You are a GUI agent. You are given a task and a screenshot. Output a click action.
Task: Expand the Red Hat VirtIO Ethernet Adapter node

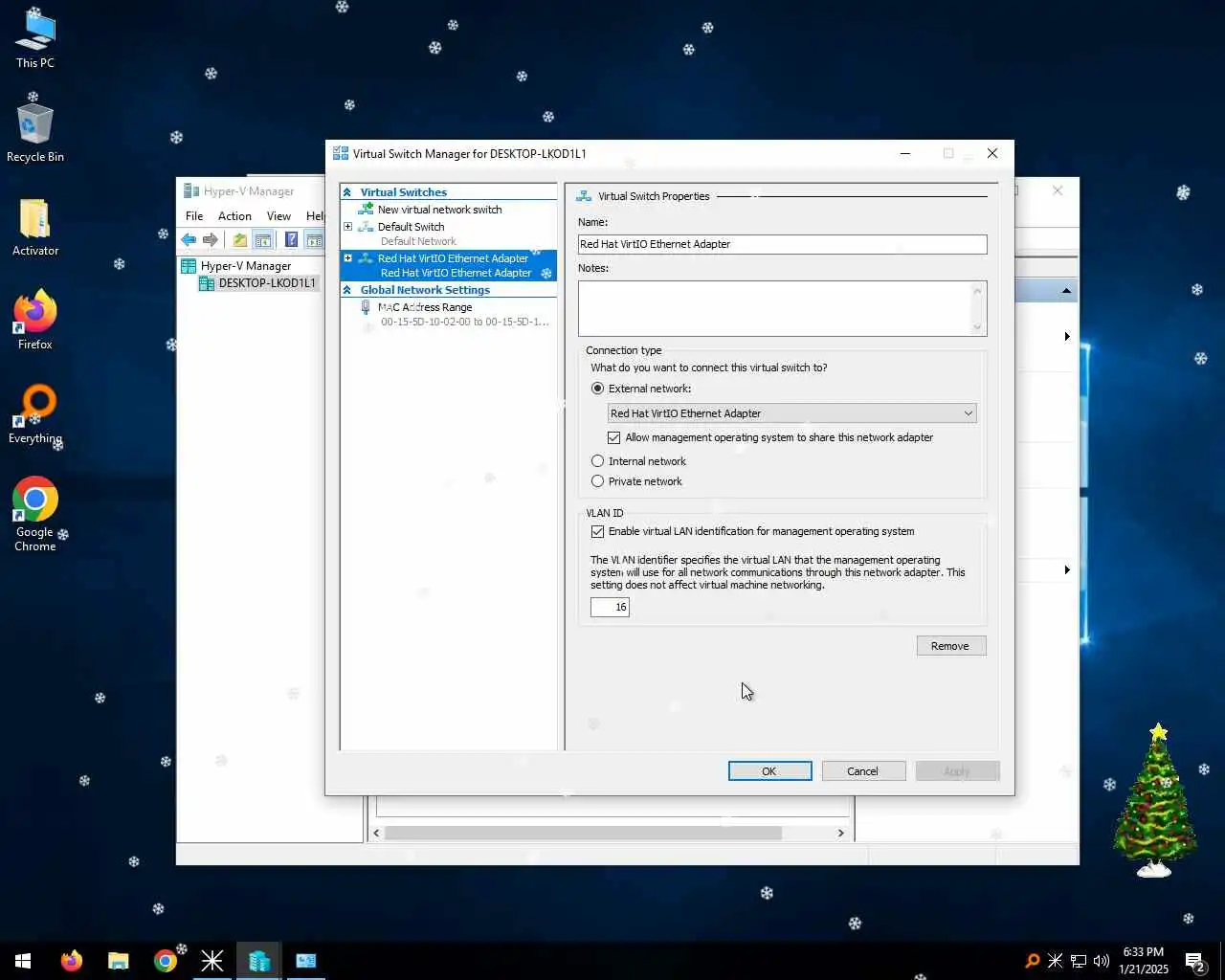[347, 258]
